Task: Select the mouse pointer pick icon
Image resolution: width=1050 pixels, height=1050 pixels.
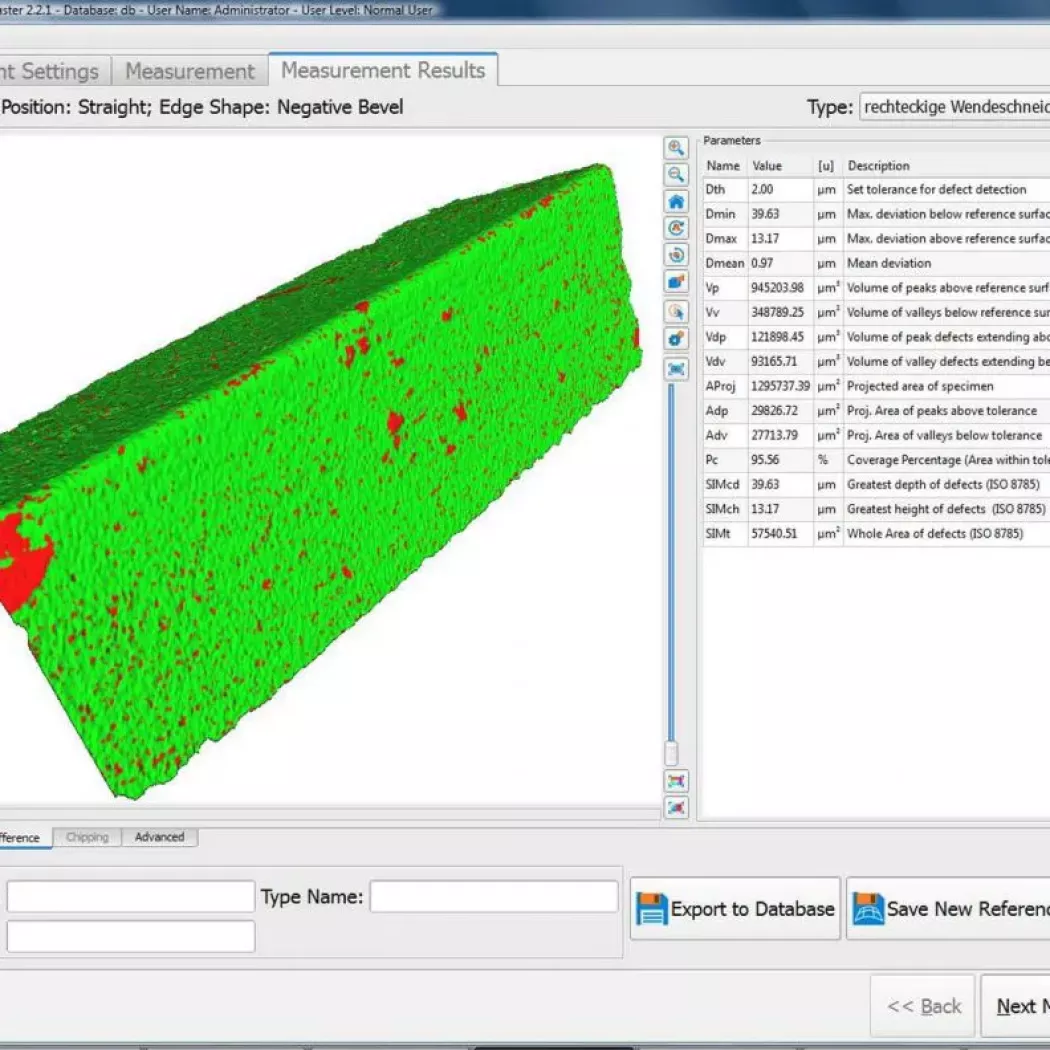Action: click(676, 312)
